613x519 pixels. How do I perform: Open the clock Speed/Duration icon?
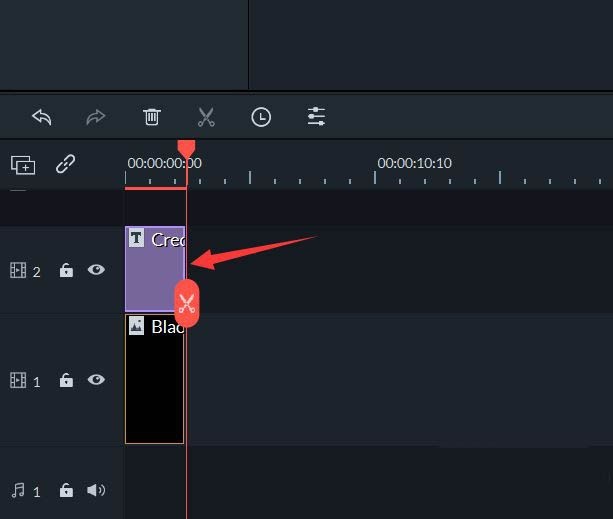(x=261, y=117)
